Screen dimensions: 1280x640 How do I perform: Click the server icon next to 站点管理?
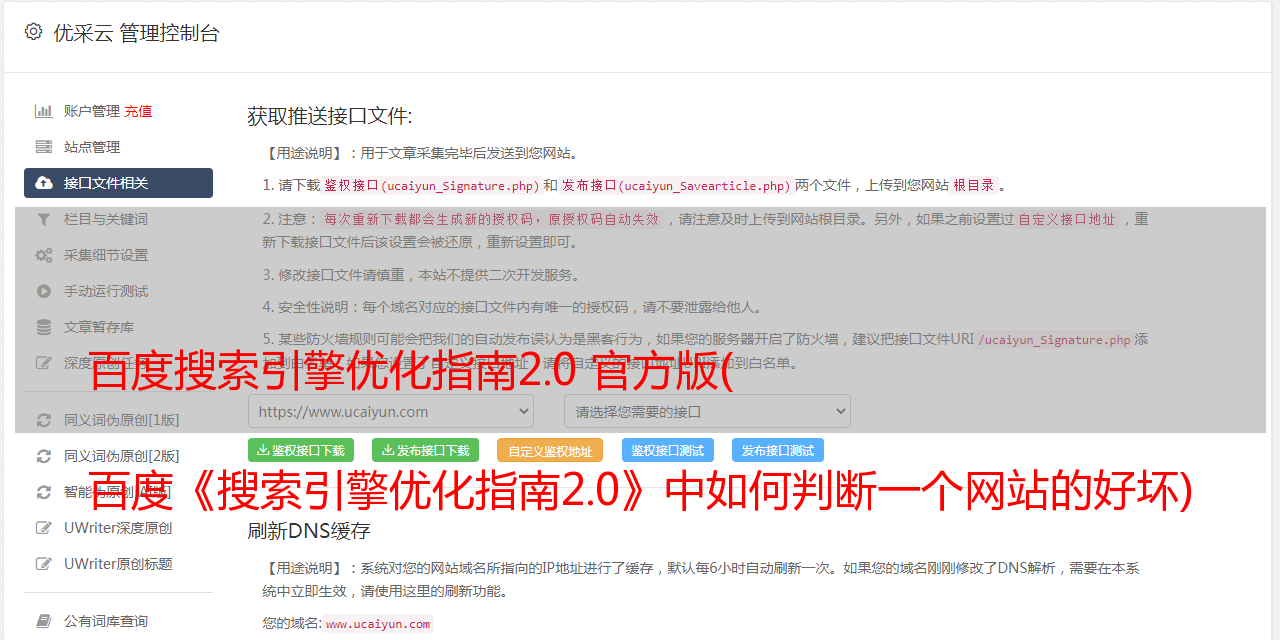(44, 147)
